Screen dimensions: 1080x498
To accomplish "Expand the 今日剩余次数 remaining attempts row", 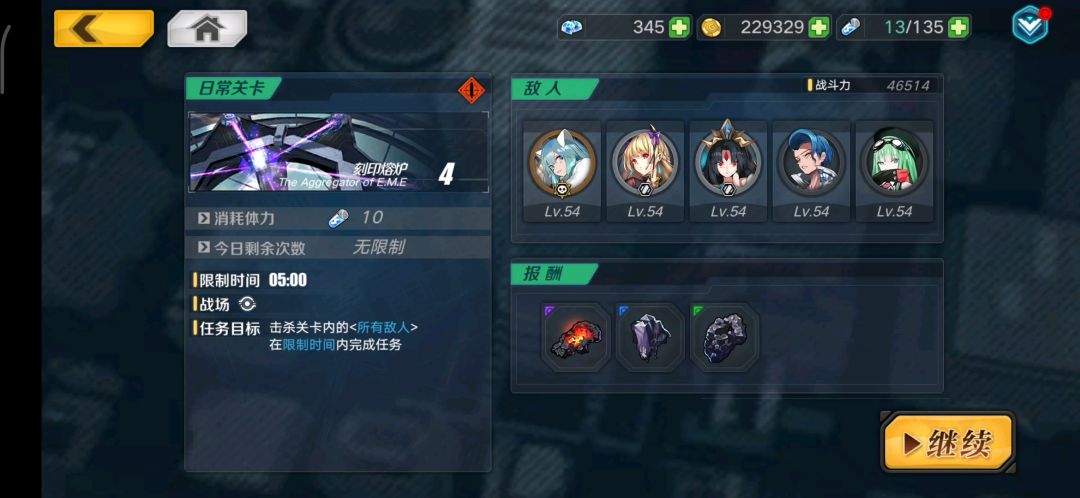I will pyautogui.click(x=338, y=247).
